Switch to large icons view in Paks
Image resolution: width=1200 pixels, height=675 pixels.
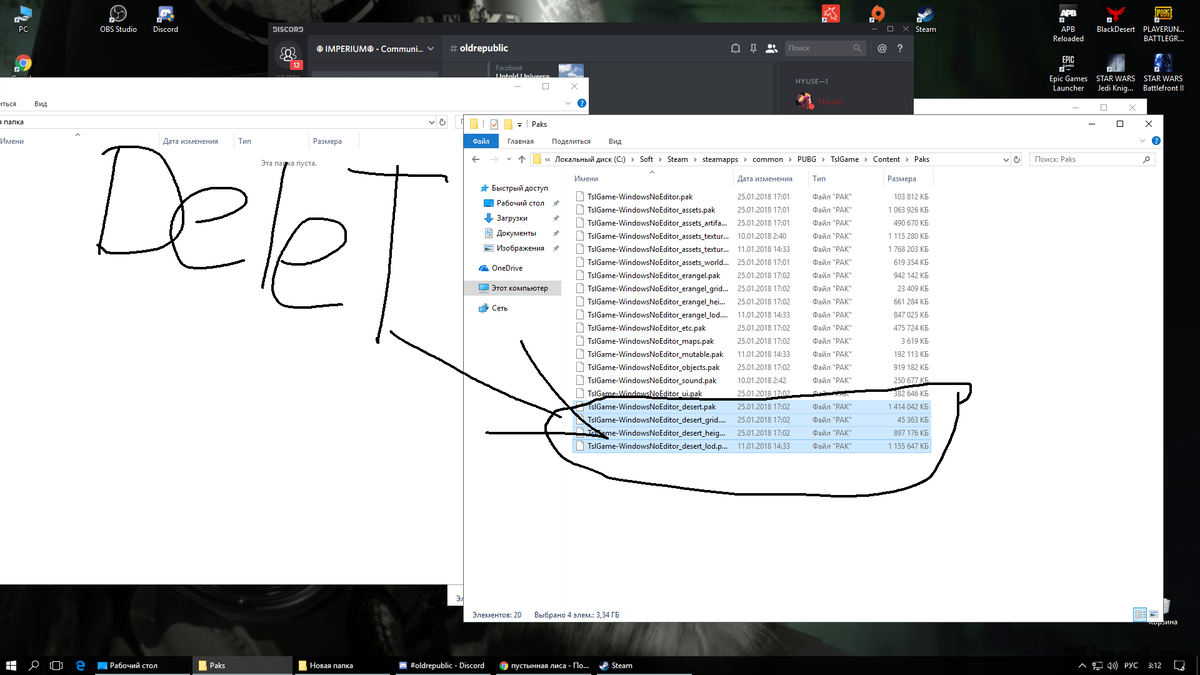[x=1154, y=614]
